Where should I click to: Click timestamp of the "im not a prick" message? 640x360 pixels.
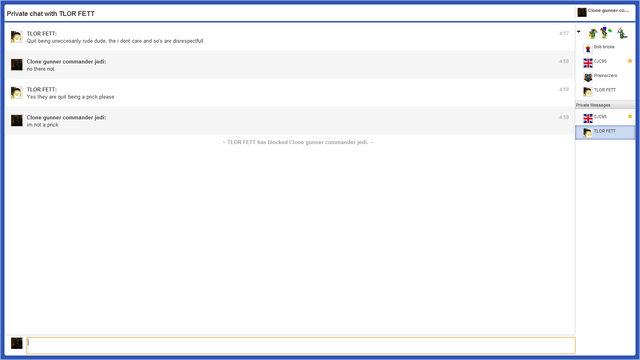click(x=564, y=117)
